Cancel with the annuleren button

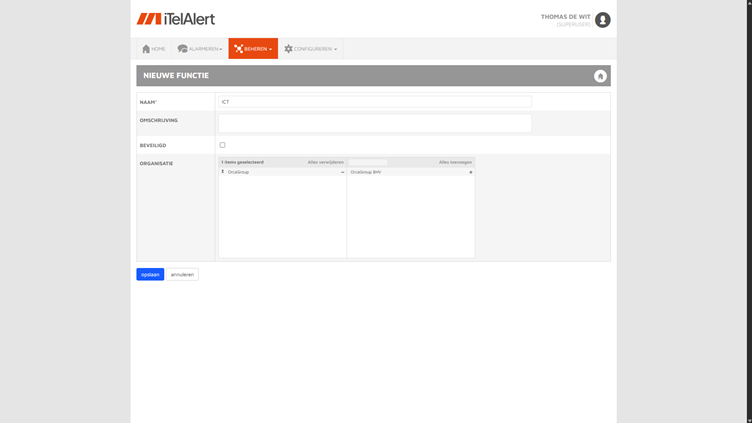[x=182, y=274]
